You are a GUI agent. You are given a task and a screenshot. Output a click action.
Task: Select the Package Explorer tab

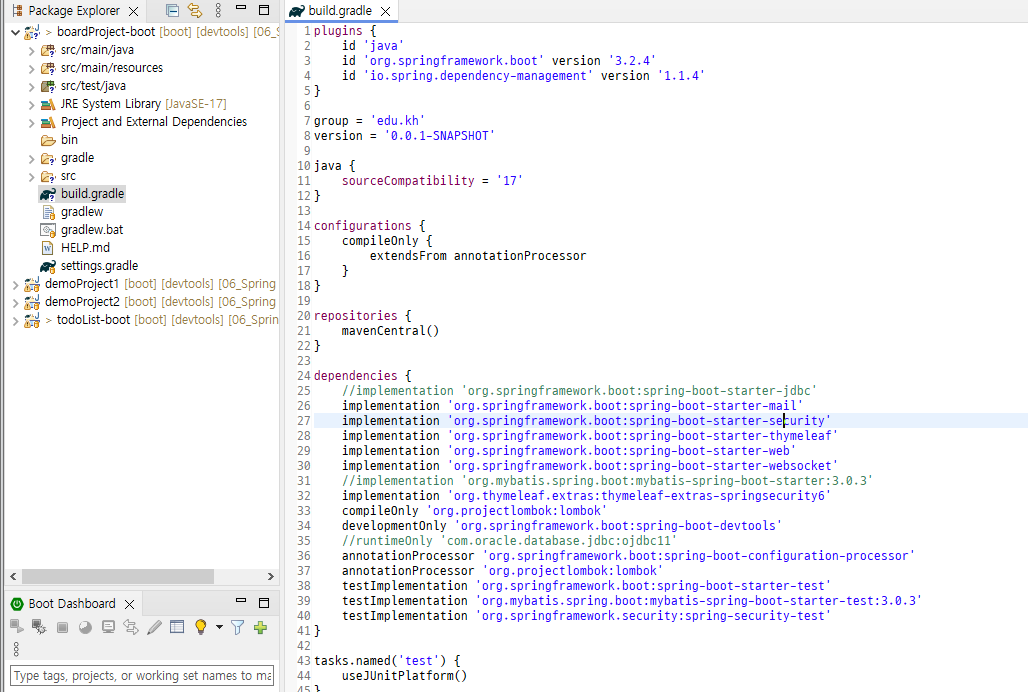point(74,10)
